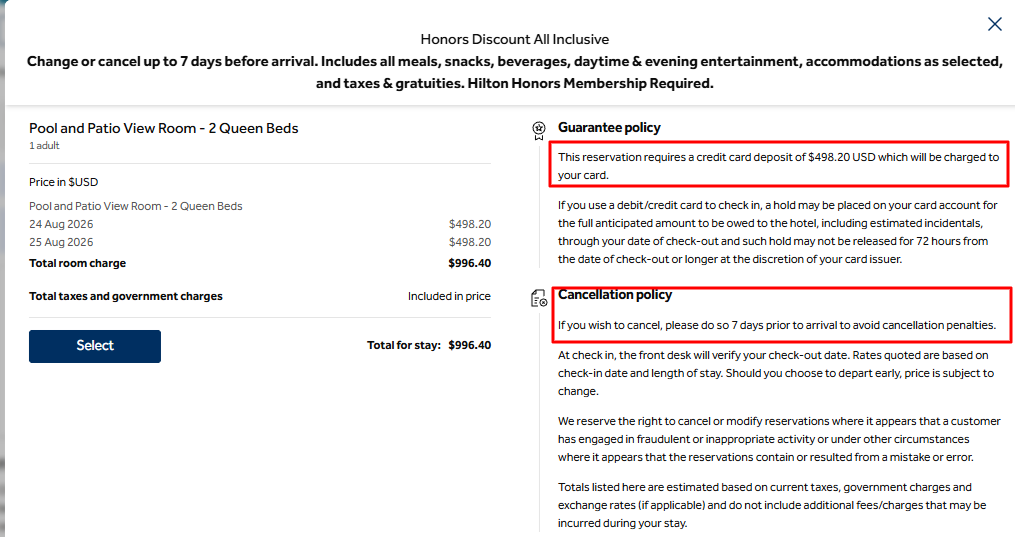Image resolution: width=1015 pixels, height=537 pixels.
Task: Click the Pool and Patio View Room heading
Action: [164, 128]
